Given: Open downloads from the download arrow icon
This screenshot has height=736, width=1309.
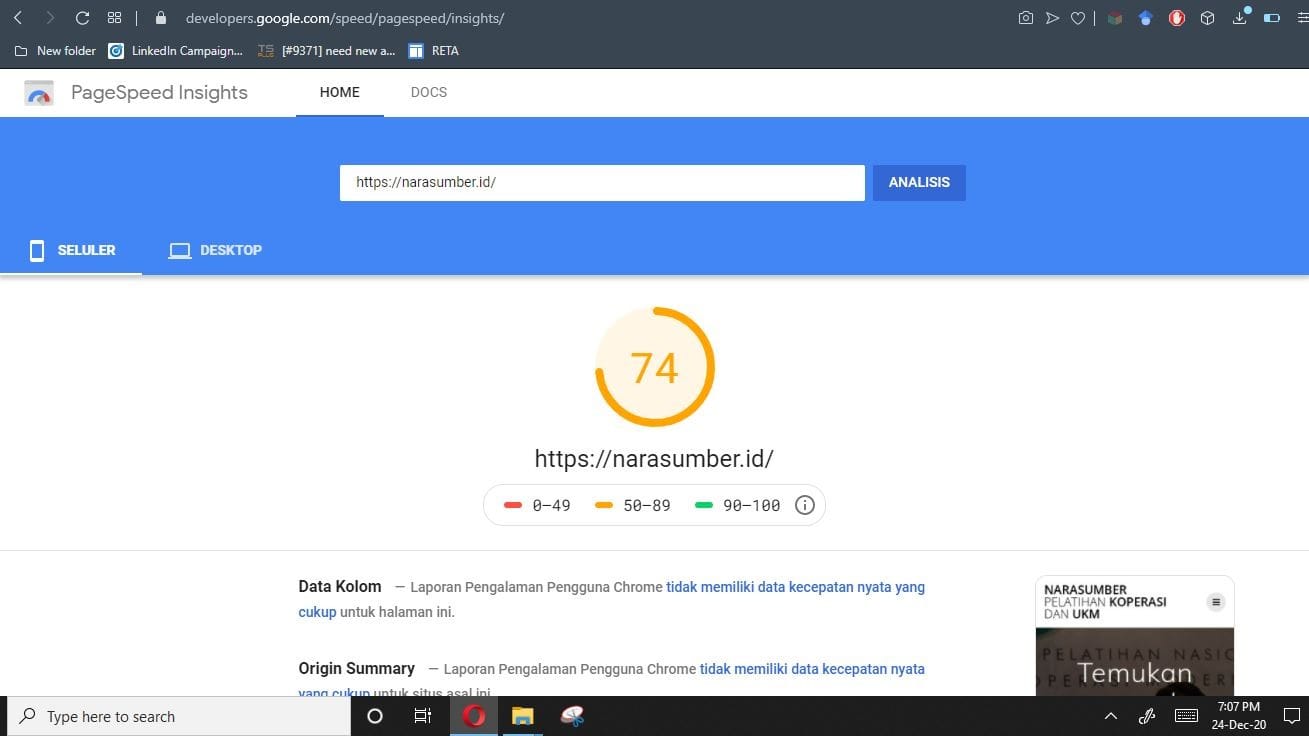Looking at the screenshot, I should coord(1240,17).
